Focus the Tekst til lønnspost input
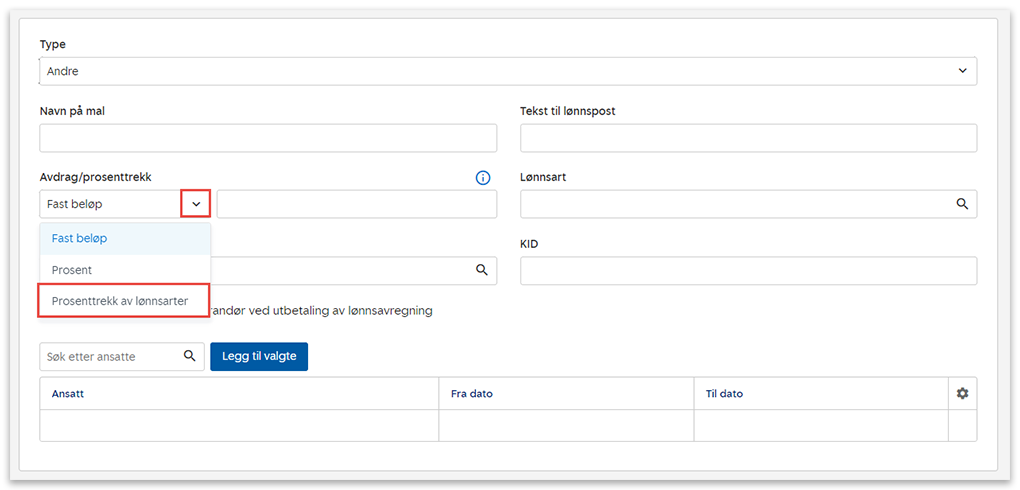1020x490 pixels. tap(748, 138)
